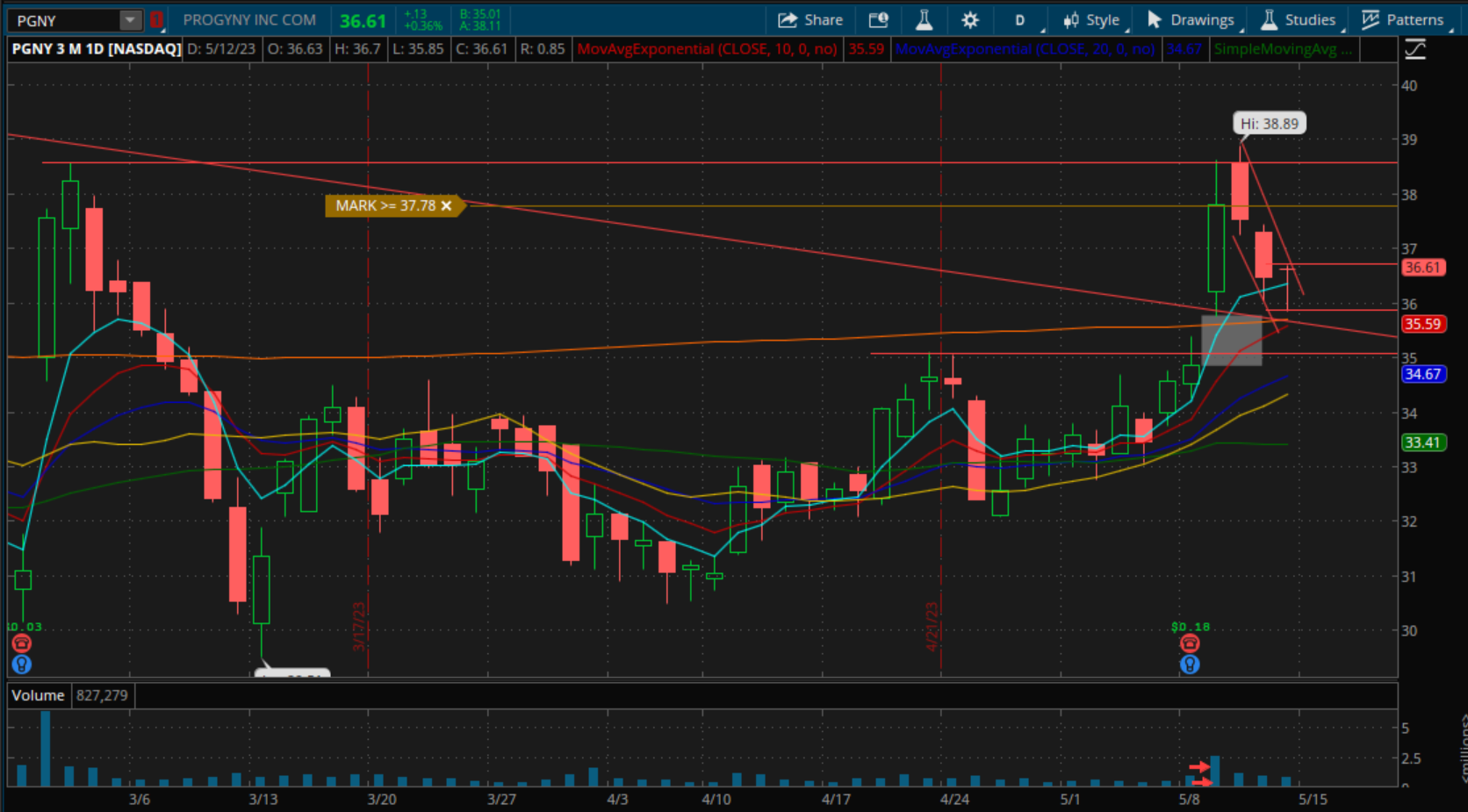The height and width of the screenshot is (812, 1468).
Task: Click the blue lightbulb icon at left edge
Action: (x=22, y=665)
